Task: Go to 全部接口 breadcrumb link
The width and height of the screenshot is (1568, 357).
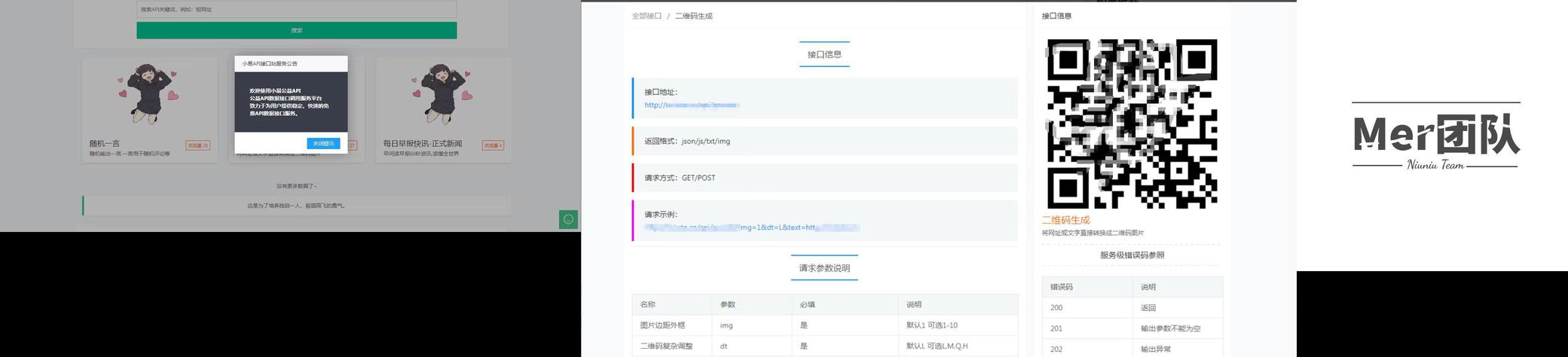Action: pyautogui.click(x=646, y=16)
